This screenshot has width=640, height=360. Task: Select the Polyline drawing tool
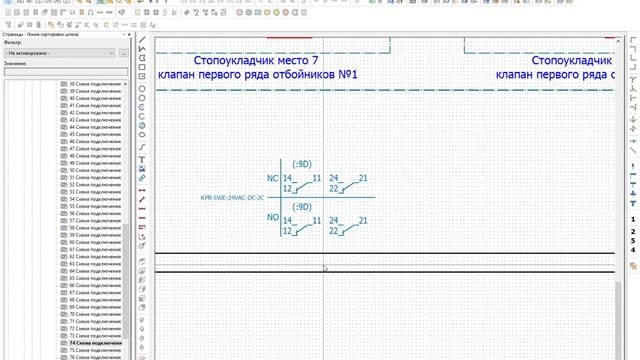(142, 49)
